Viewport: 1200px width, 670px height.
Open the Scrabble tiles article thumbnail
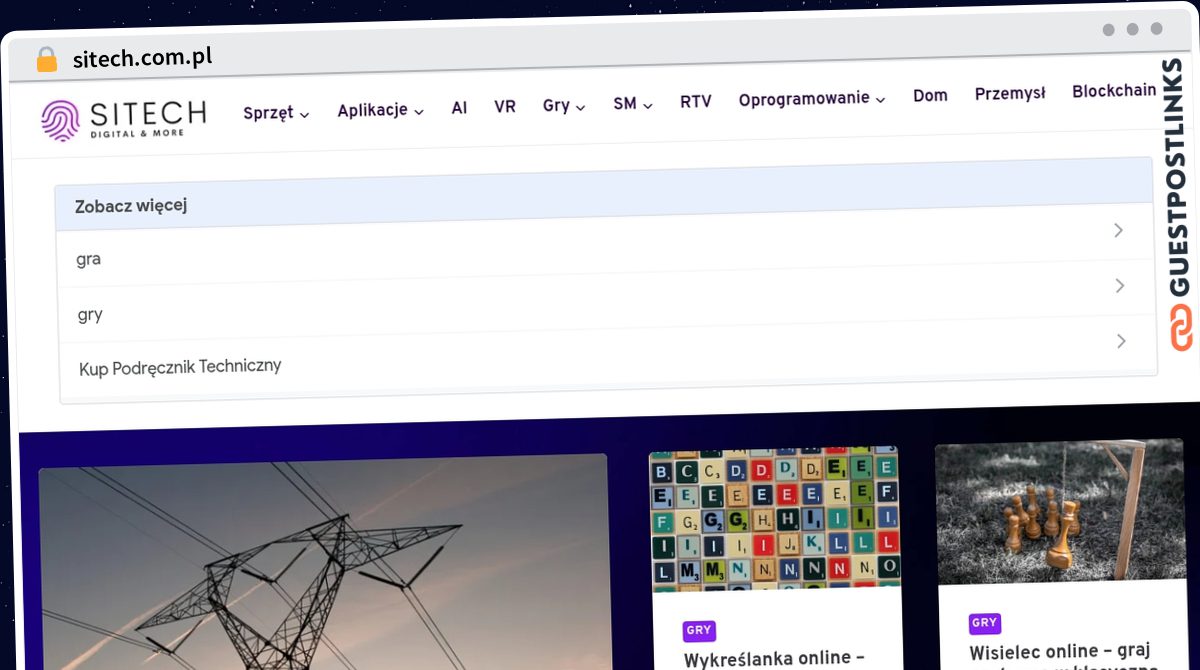[775, 518]
